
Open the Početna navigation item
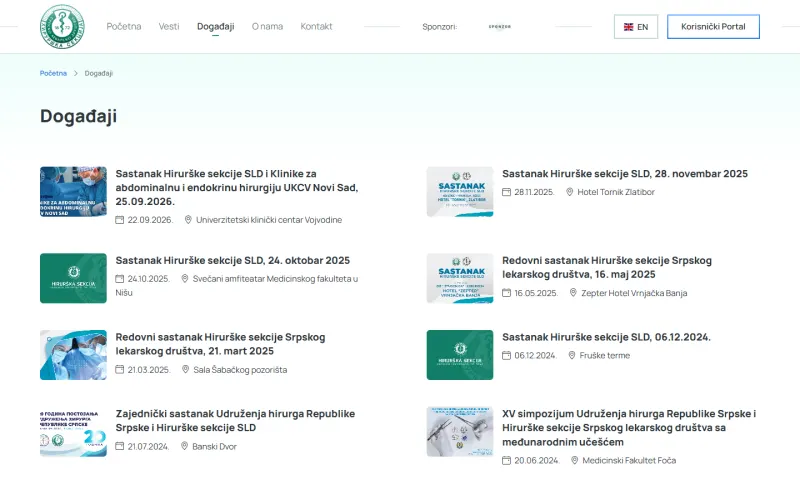coord(123,27)
